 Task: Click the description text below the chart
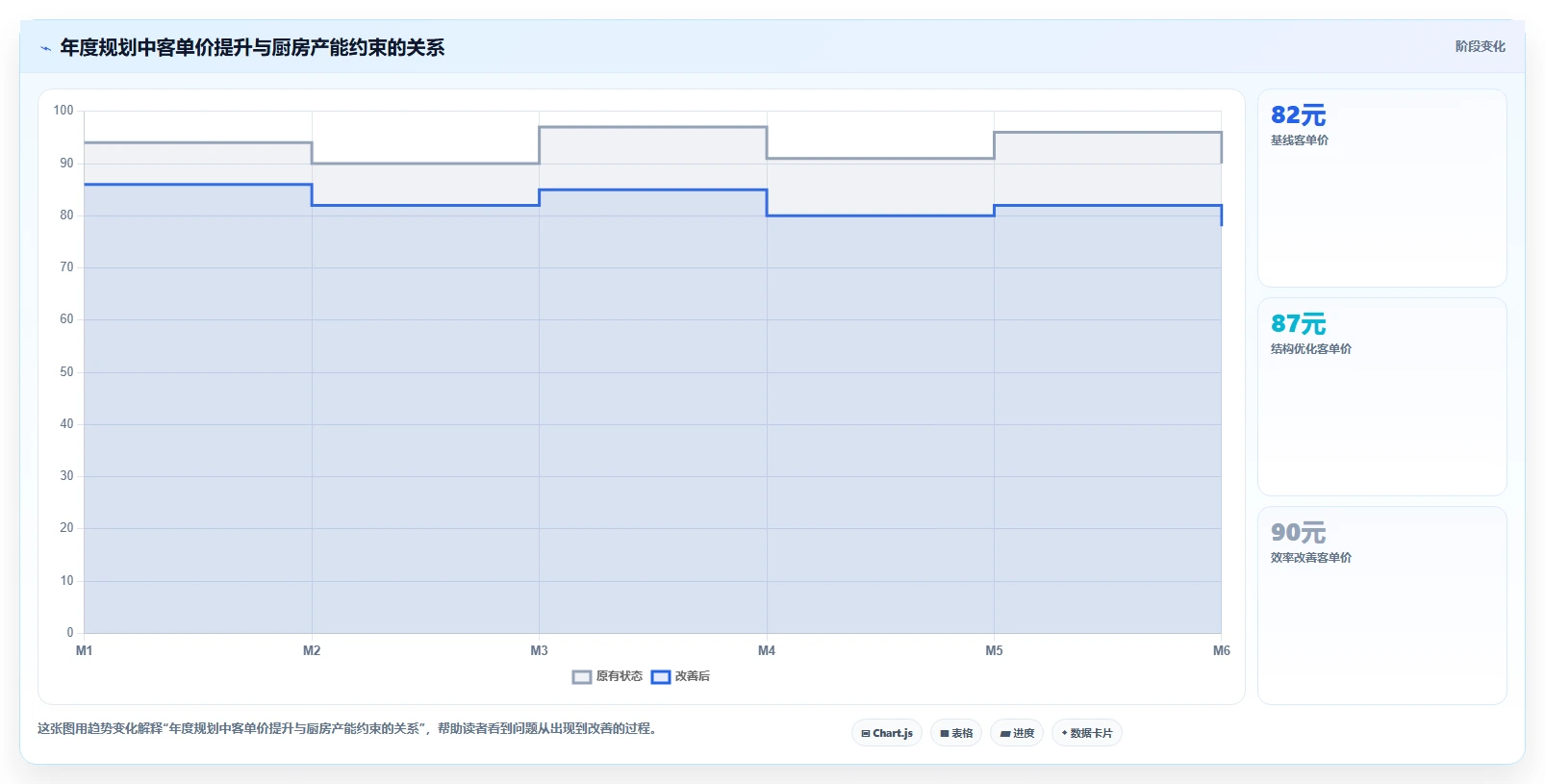(x=347, y=729)
